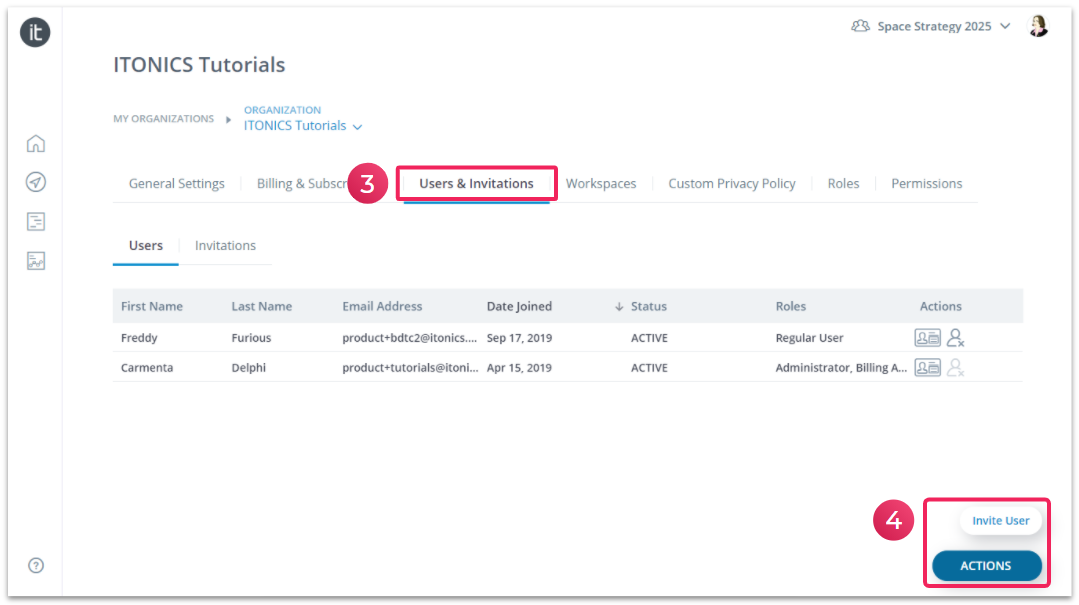
Task: Click the first name Carmenta
Action: [147, 368]
